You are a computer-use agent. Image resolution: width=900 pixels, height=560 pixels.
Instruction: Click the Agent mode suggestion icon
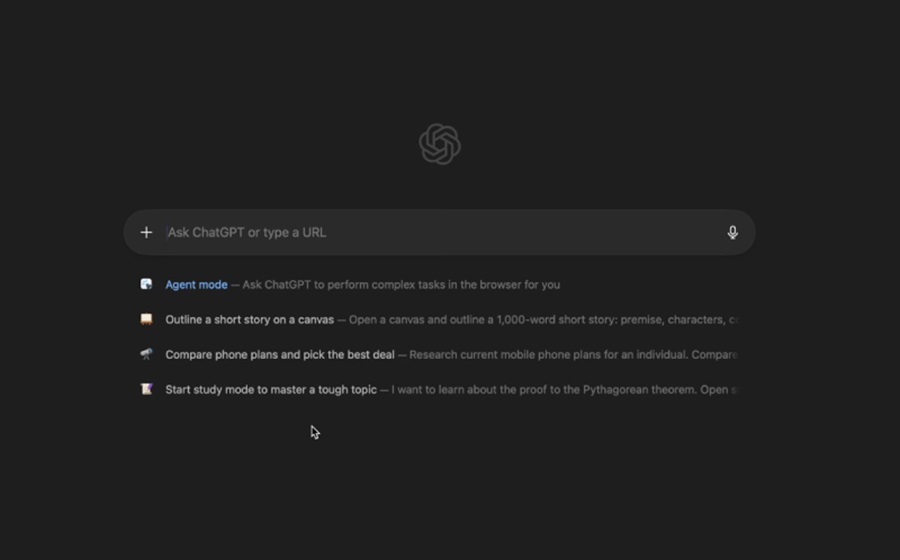click(146, 284)
